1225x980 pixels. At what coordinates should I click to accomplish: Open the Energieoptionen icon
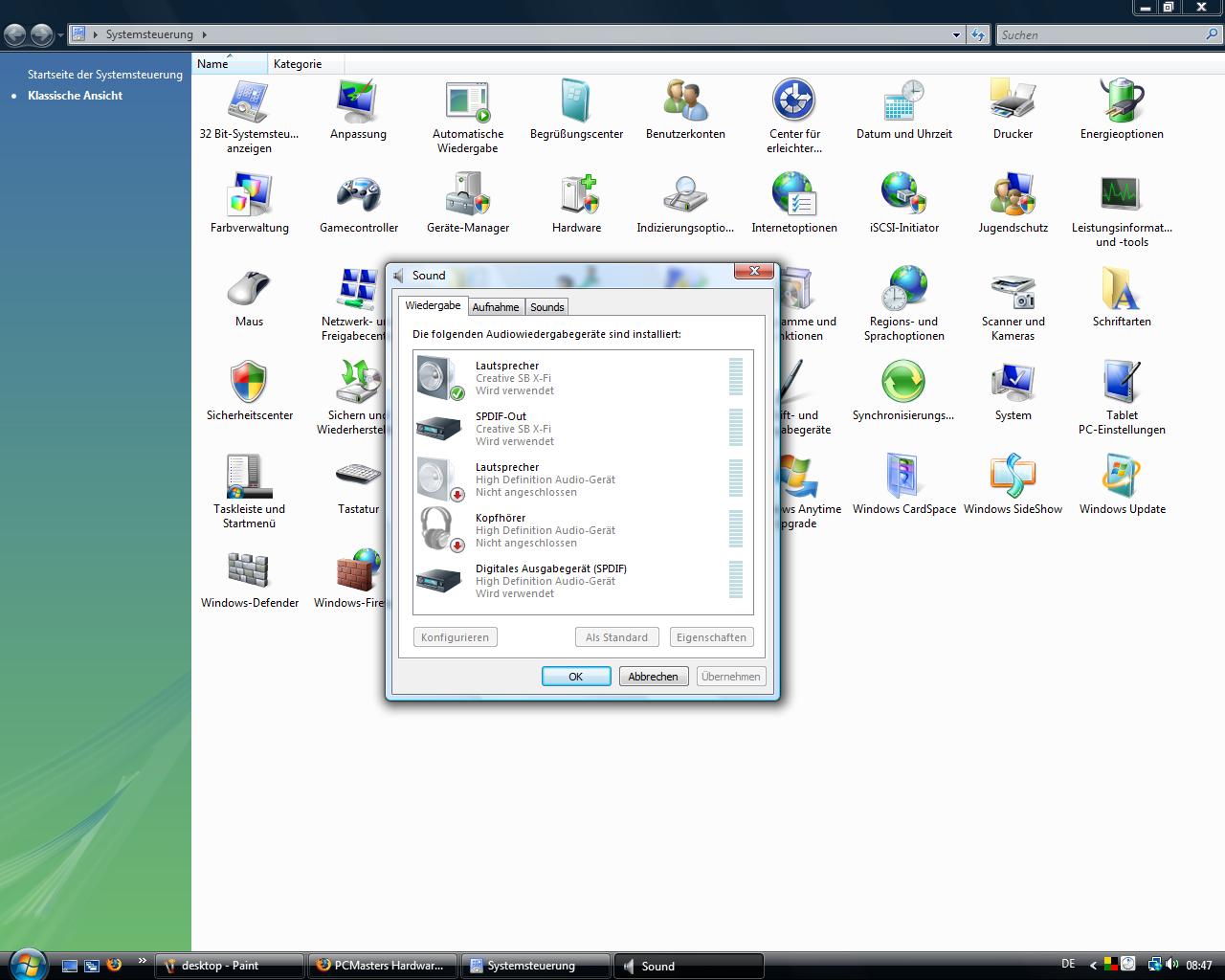point(1122,101)
